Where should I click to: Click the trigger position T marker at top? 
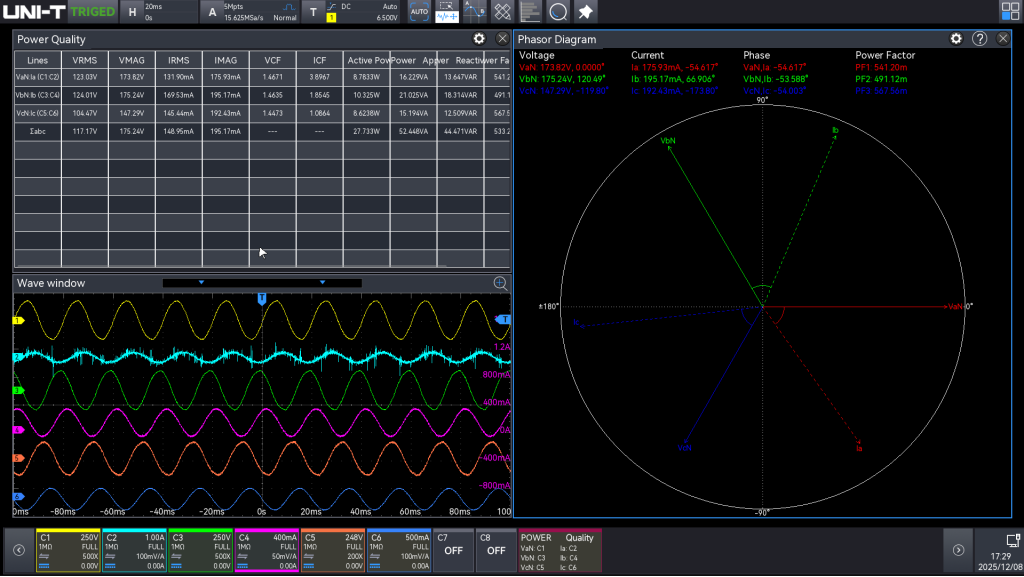point(262,298)
